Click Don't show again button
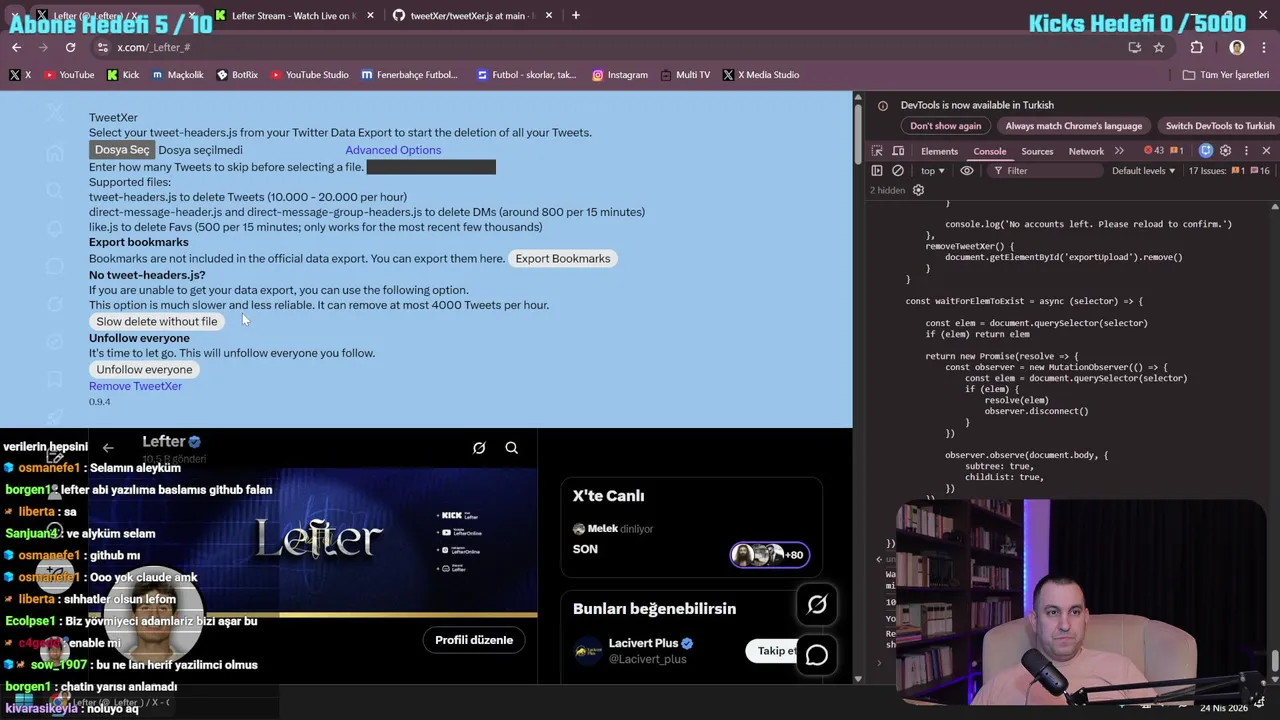Viewport: 1280px width, 720px height. pyautogui.click(x=945, y=126)
